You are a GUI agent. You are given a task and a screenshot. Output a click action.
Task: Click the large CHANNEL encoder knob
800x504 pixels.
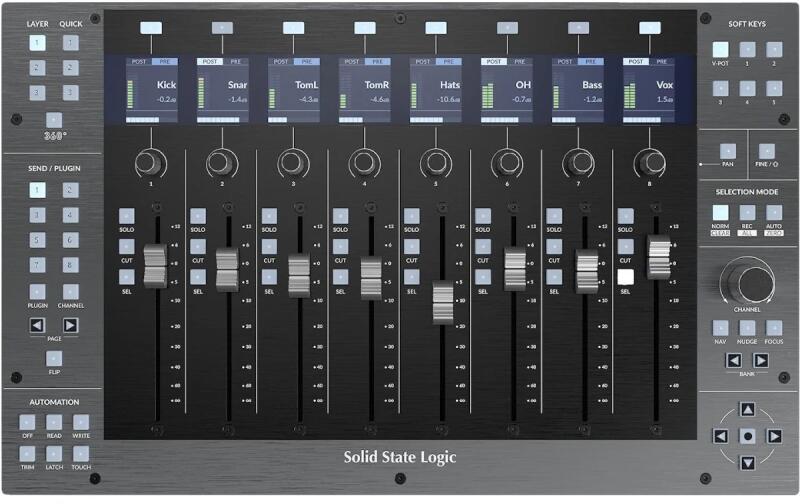pos(747,279)
